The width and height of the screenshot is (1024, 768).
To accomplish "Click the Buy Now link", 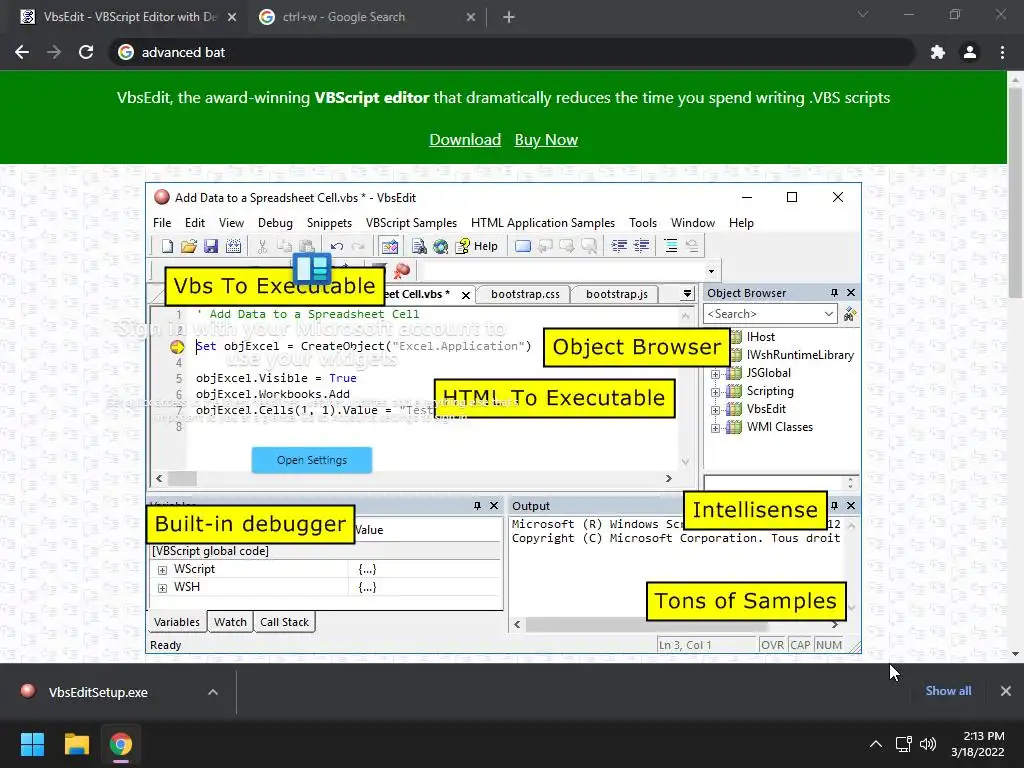I will pos(546,140).
